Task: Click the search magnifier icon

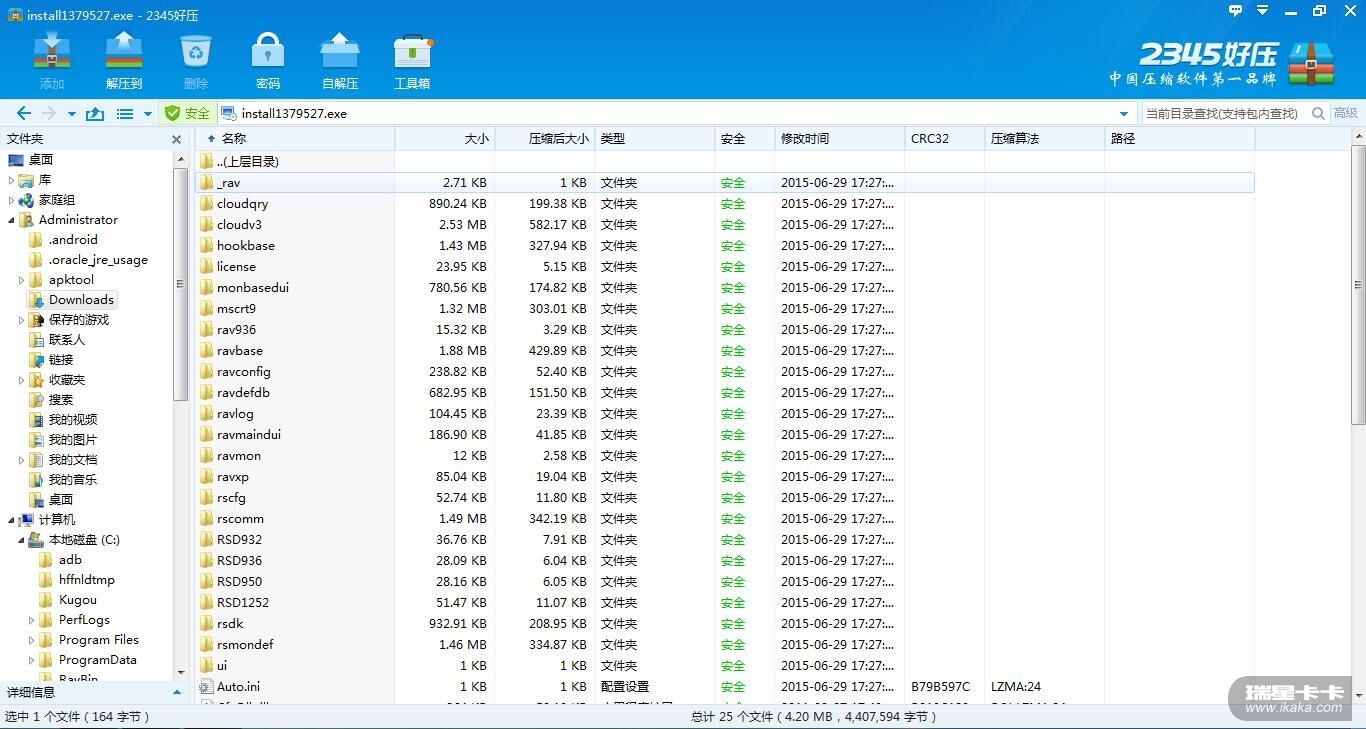Action: 1318,114
